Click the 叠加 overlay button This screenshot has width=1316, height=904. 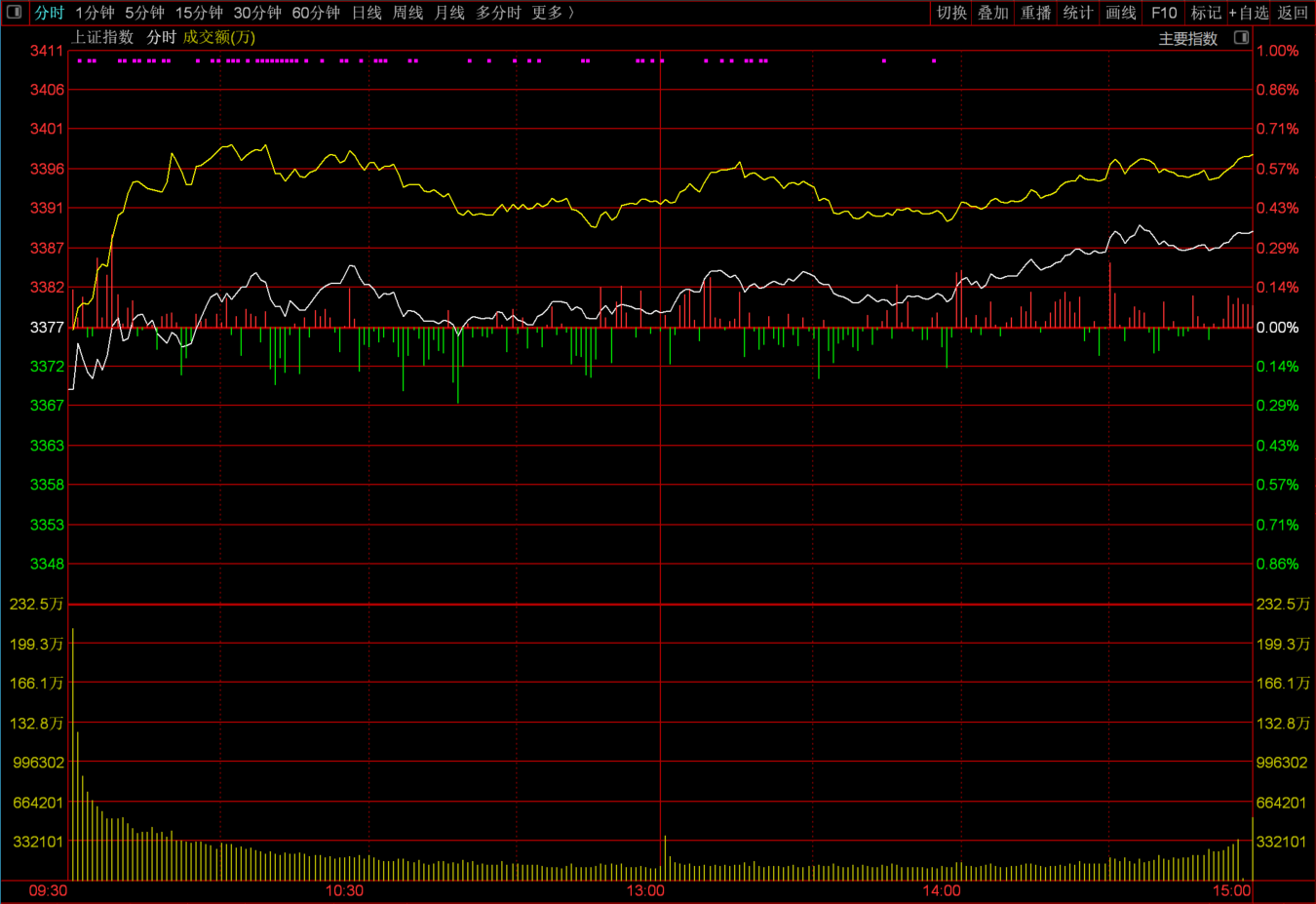point(993,13)
